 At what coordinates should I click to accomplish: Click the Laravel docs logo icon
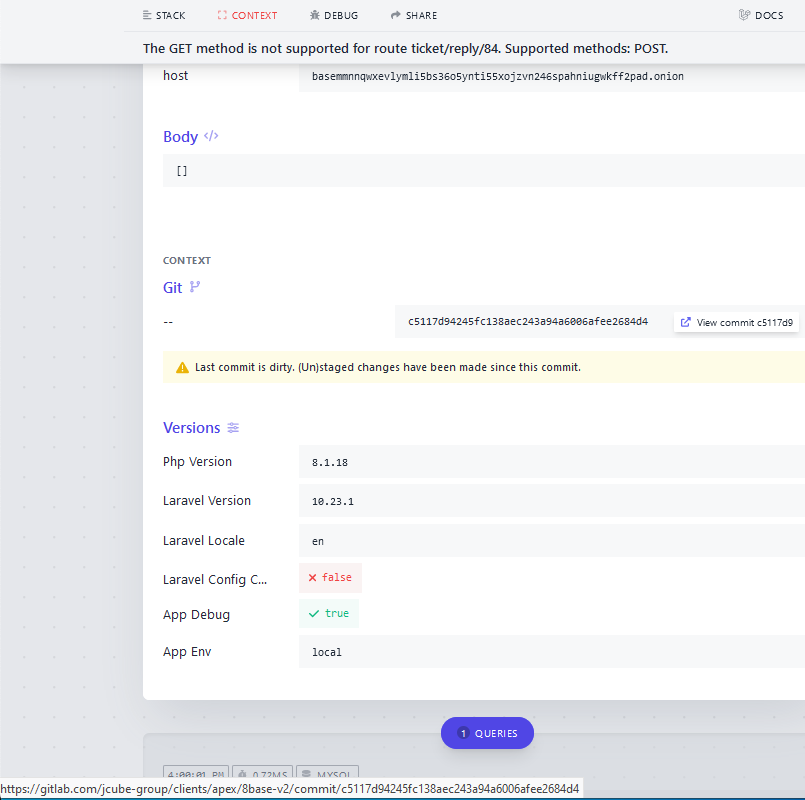point(744,15)
